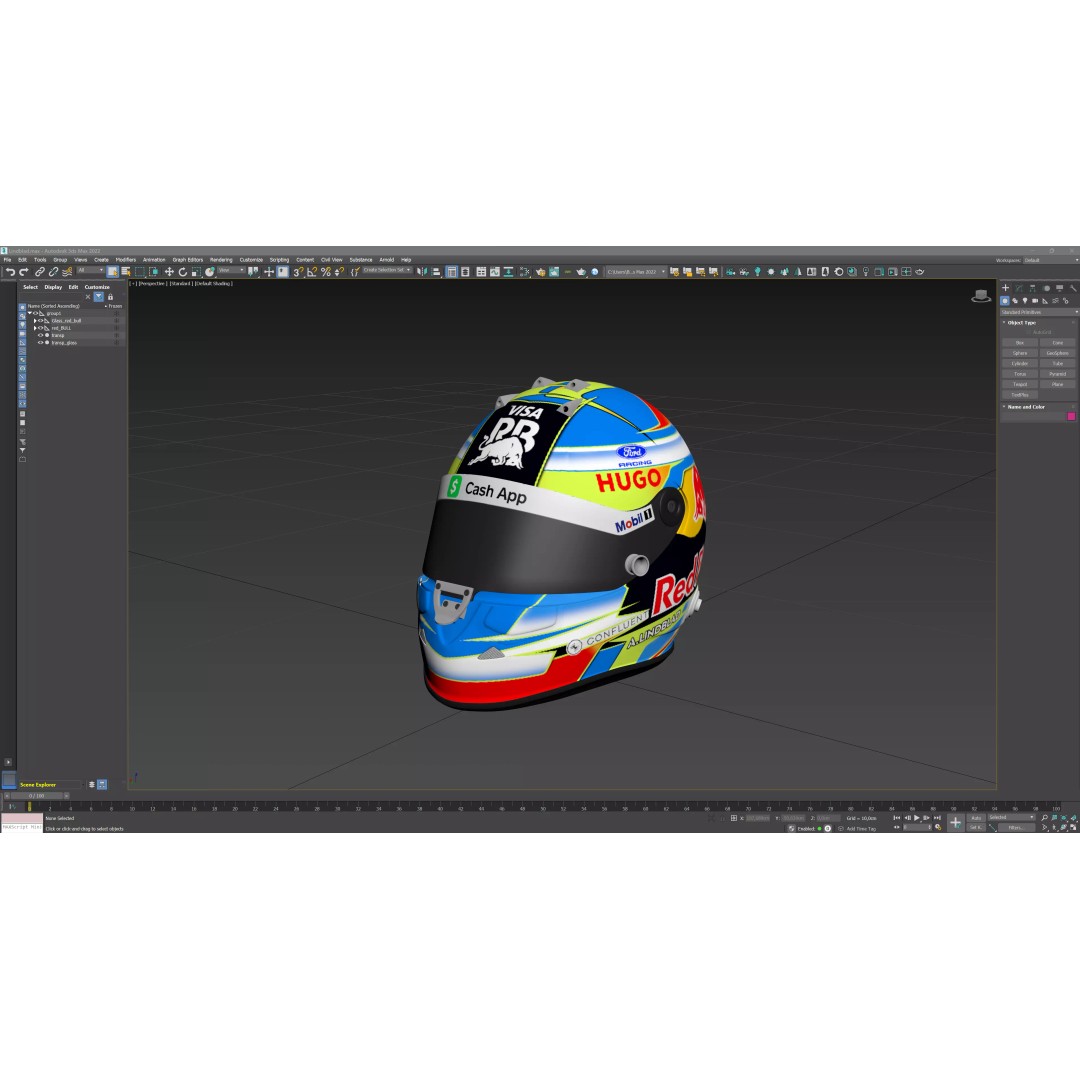Image resolution: width=1080 pixels, height=1080 pixels.
Task: Open the Arnold menu
Action: click(x=386, y=260)
